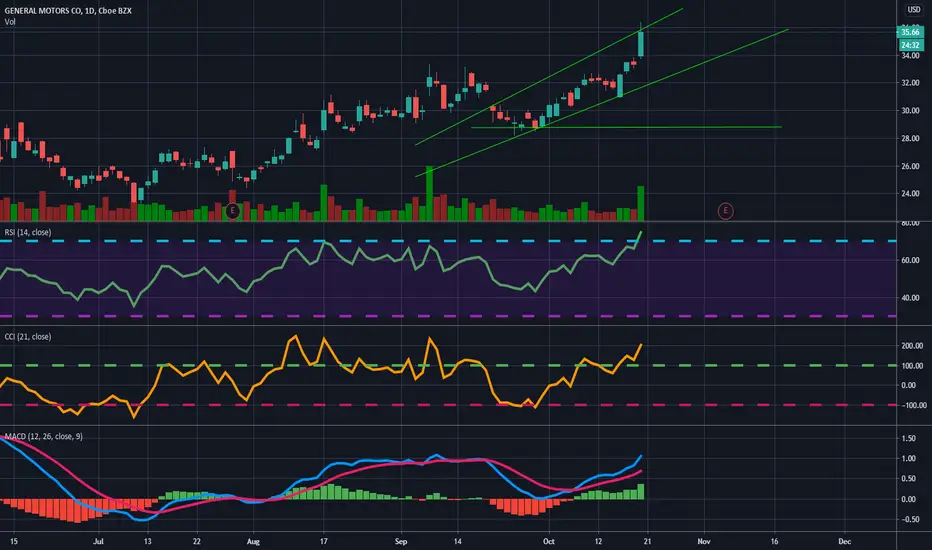
Task: Click the CCI red dashed -100 level line
Action: [x=448, y=405]
